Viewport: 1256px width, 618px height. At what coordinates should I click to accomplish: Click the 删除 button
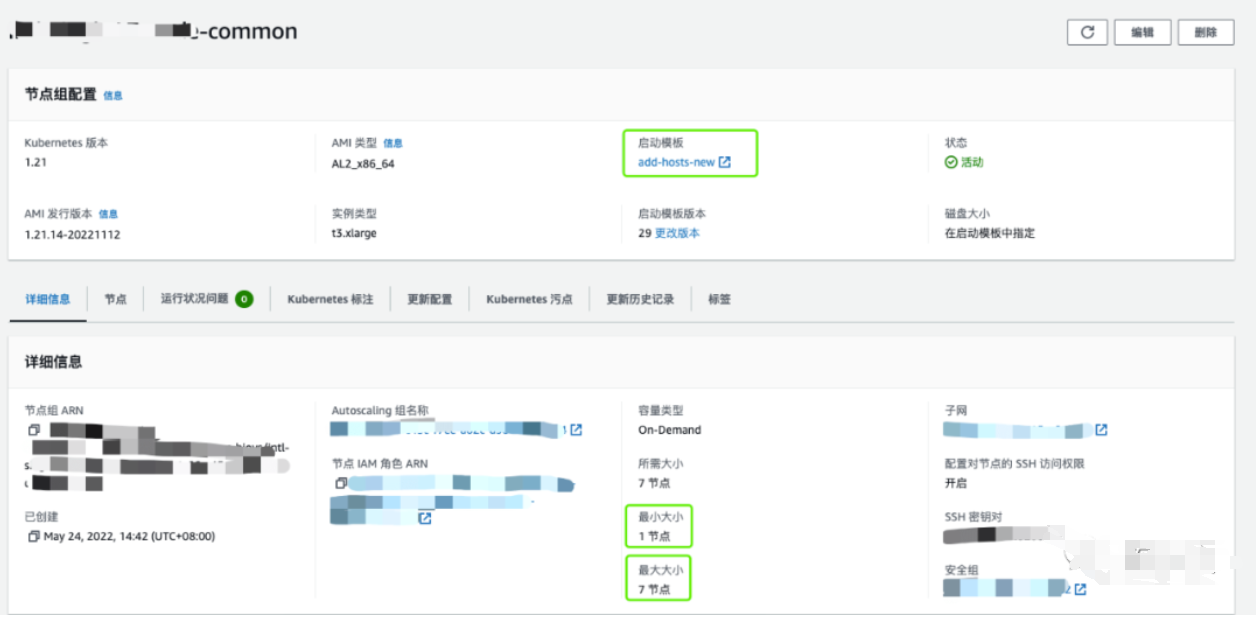tap(1205, 32)
